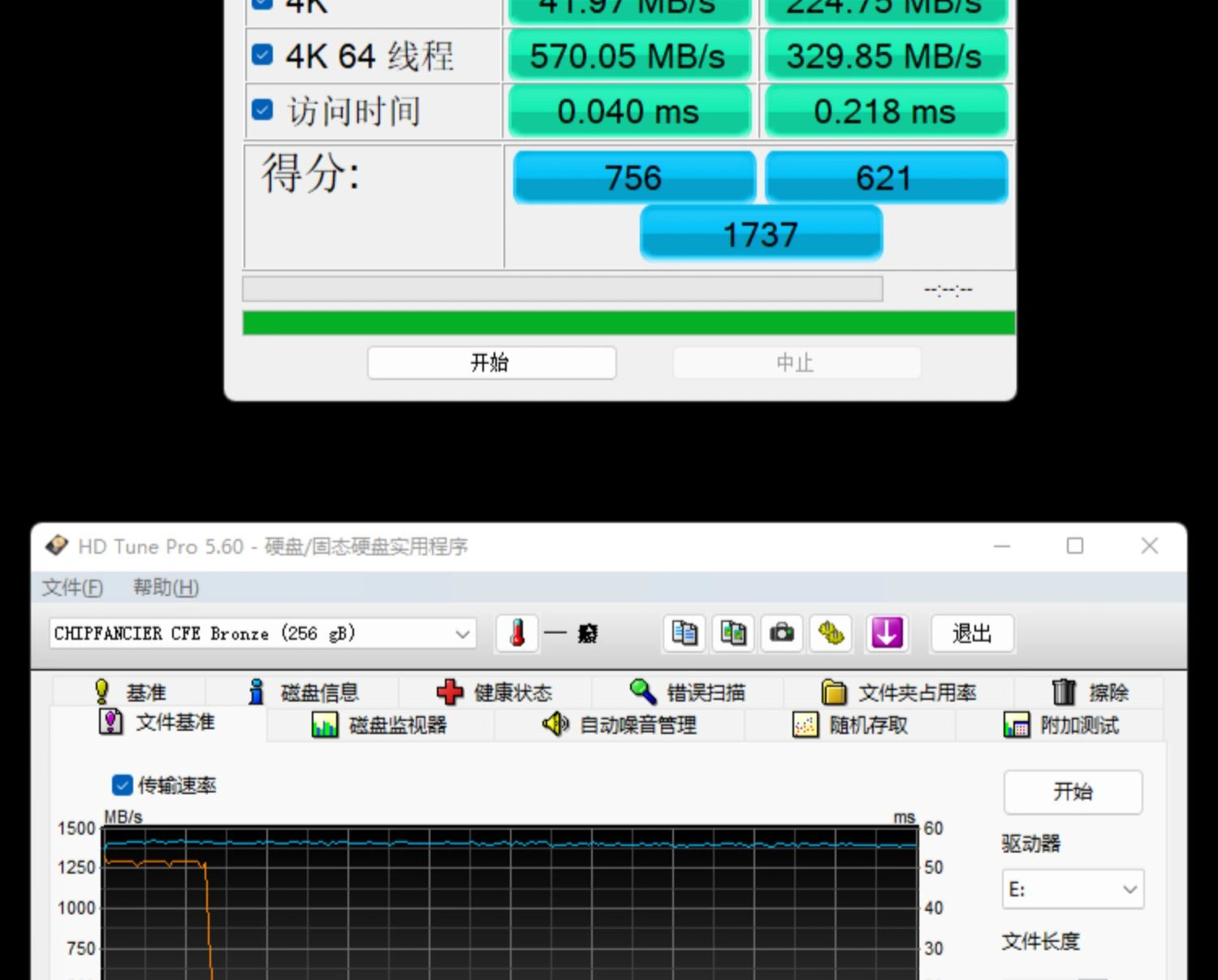Toggle the 传输速率 checkbox
Image resolution: width=1218 pixels, height=980 pixels.
click(x=123, y=785)
